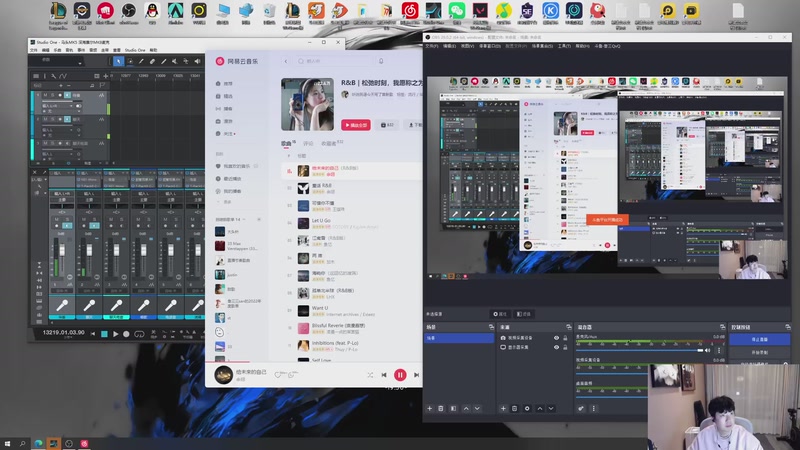The image size is (800, 450).
Task: Start playback in Studio One transport
Action: tap(115, 334)
